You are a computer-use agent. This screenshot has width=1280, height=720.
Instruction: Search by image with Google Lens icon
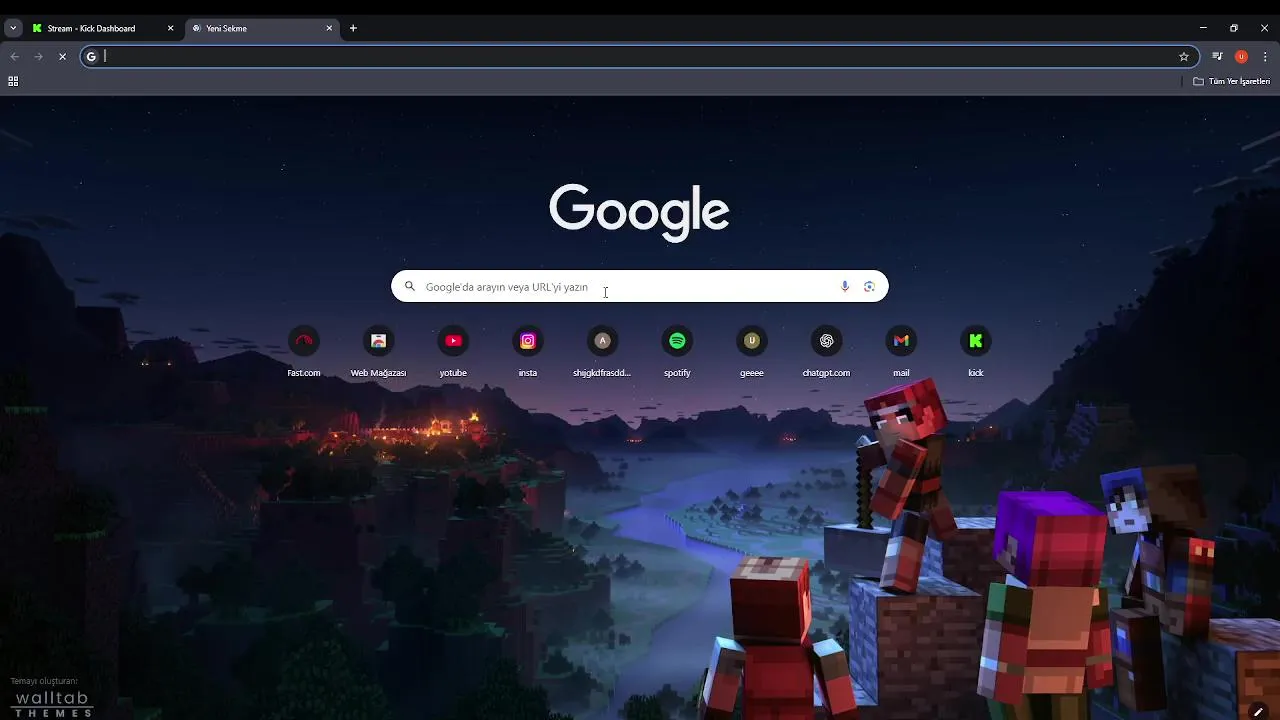869,287
